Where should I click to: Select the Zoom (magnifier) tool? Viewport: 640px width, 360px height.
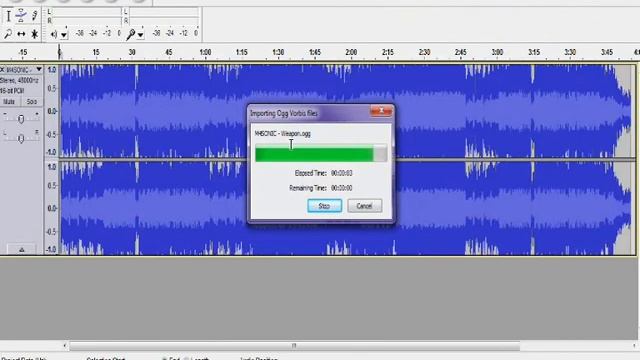8,34
